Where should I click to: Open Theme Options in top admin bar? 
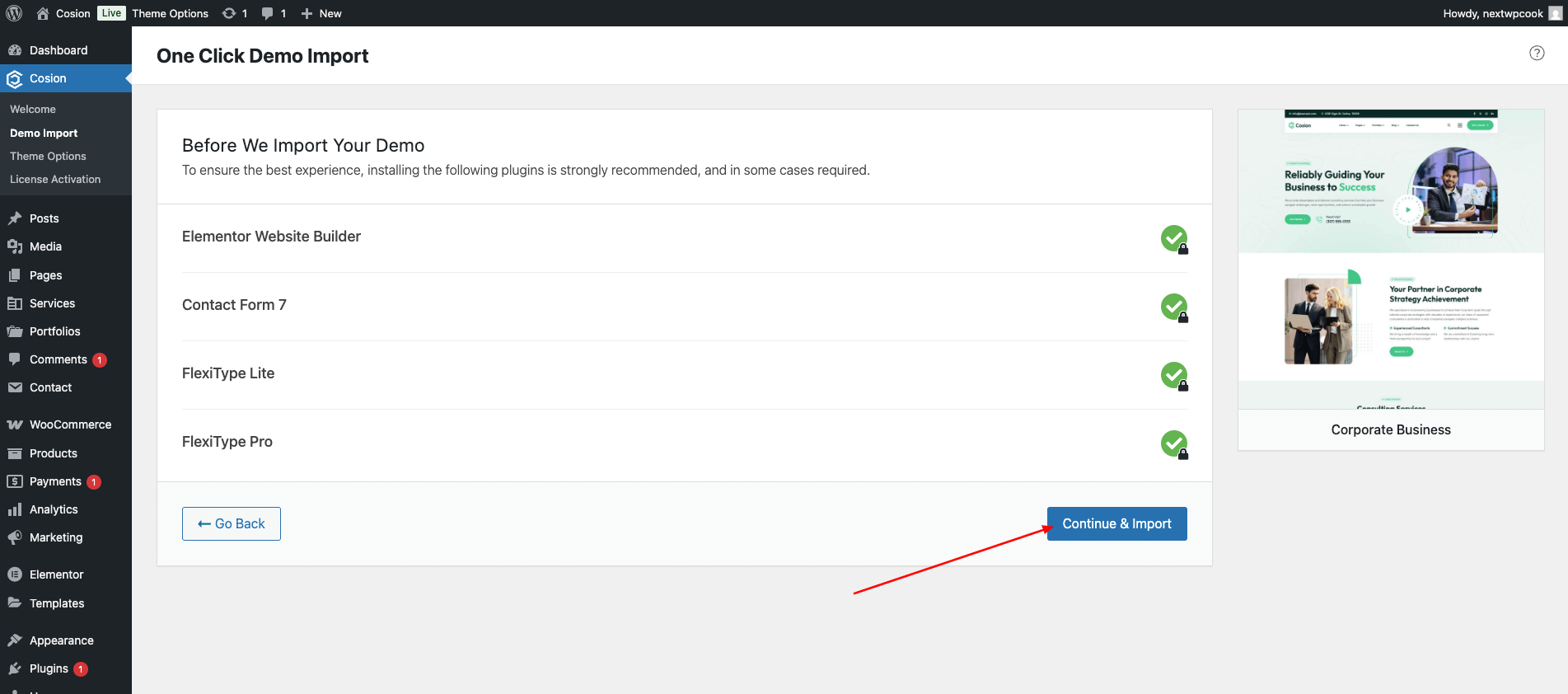(x=170, y=13)
